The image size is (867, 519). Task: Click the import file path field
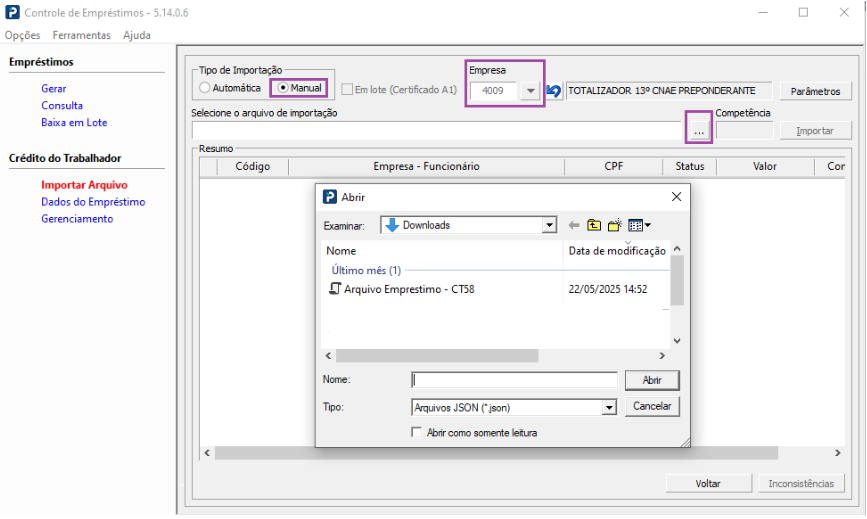click(x=437, y=131)
